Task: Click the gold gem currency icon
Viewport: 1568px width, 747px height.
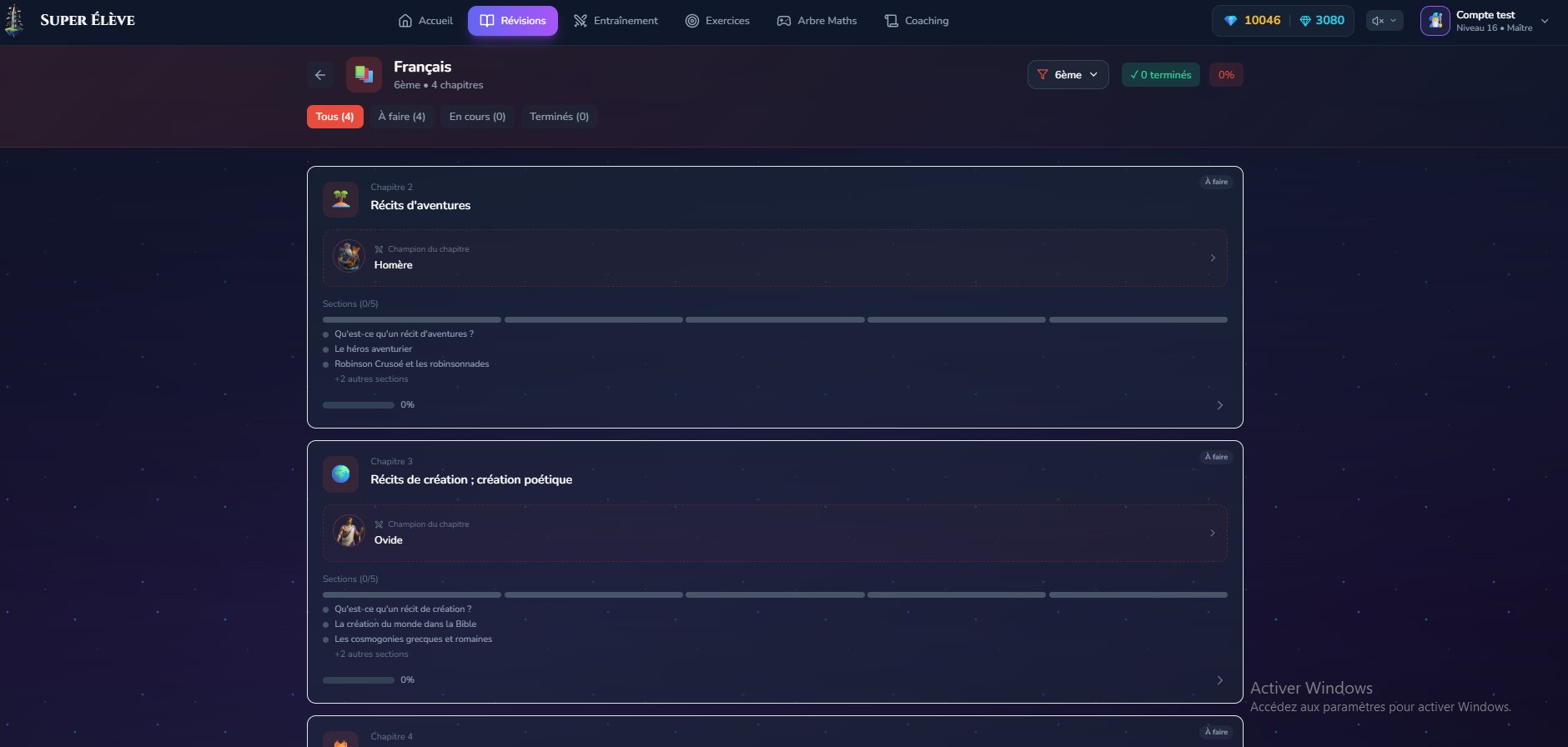Action: [1230, 21]
